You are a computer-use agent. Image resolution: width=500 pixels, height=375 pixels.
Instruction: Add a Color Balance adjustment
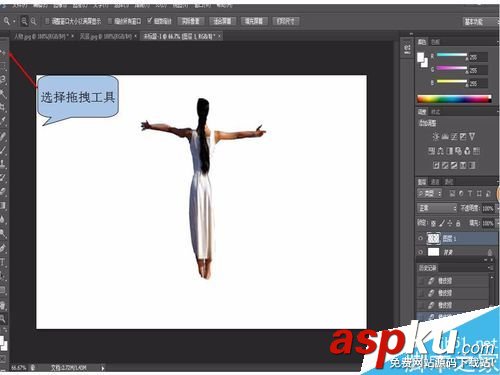click(x=441, y=151)
